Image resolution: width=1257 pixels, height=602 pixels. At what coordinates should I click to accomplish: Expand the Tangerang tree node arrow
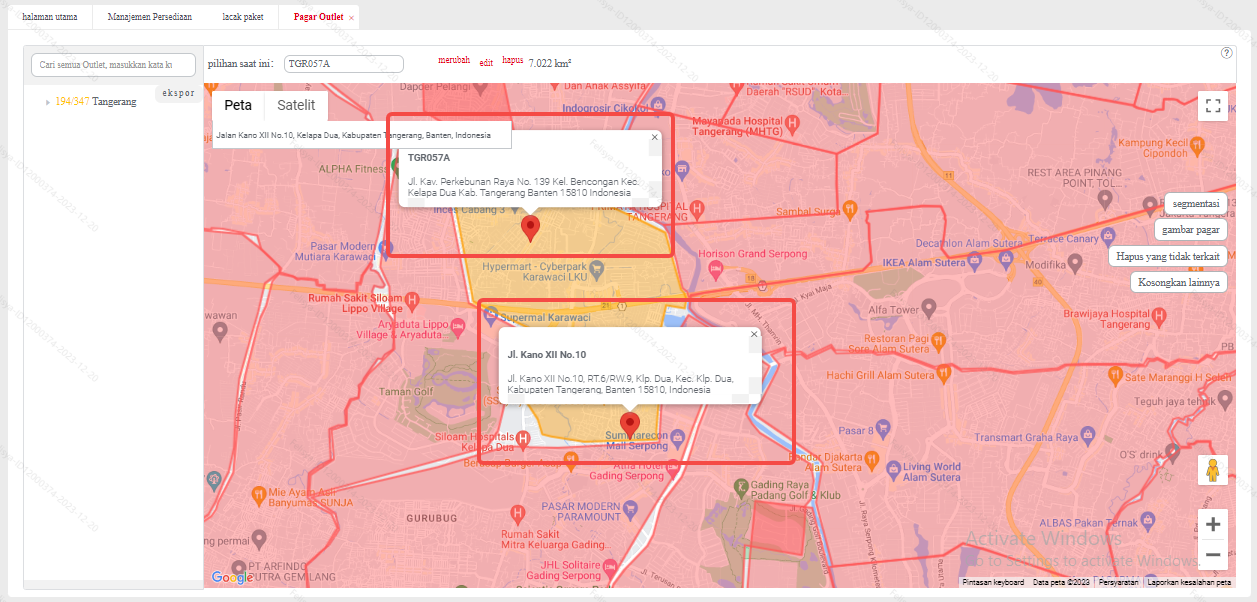tap(47, 102)
